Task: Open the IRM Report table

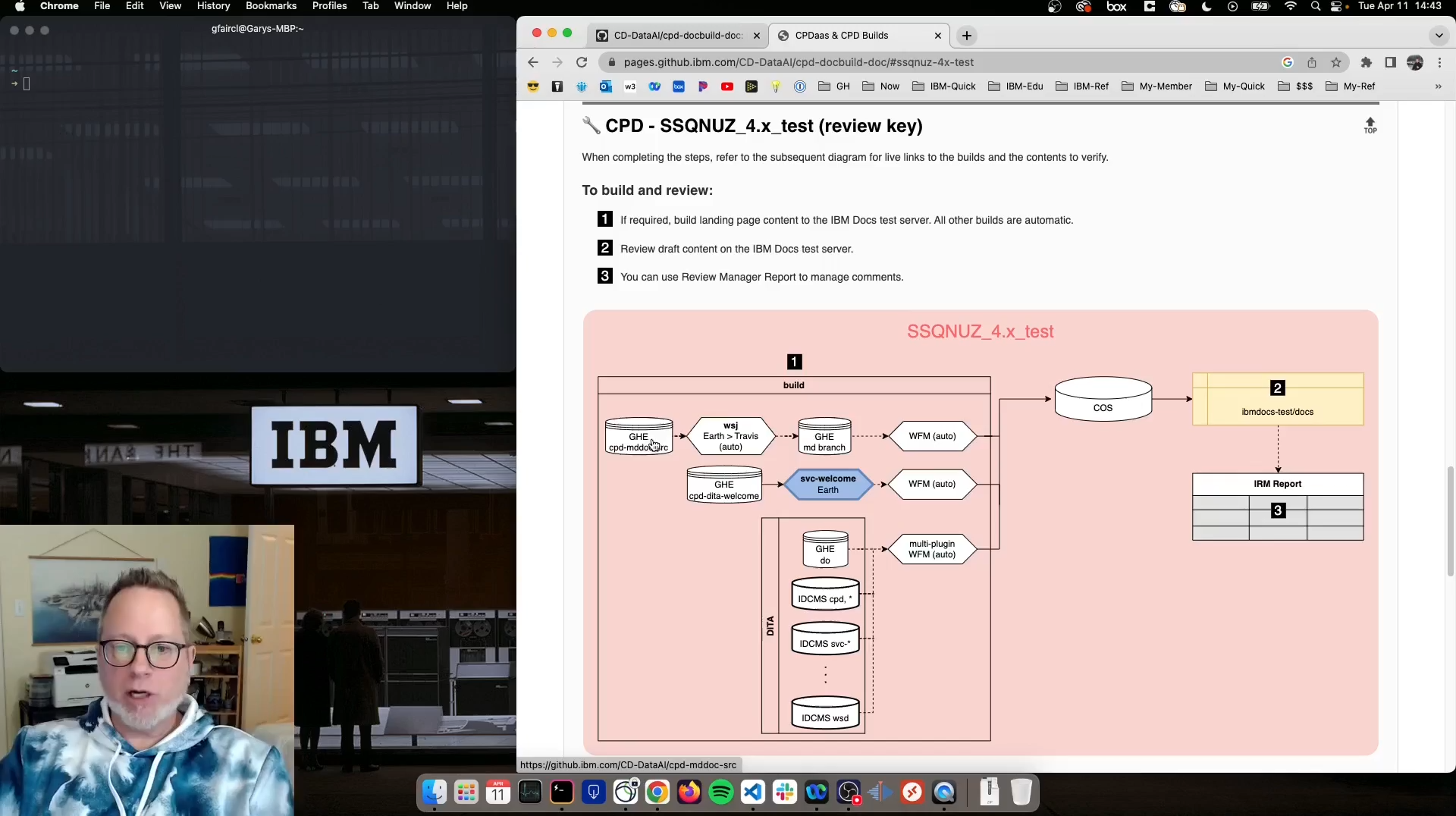Action: pos(1278,507)
